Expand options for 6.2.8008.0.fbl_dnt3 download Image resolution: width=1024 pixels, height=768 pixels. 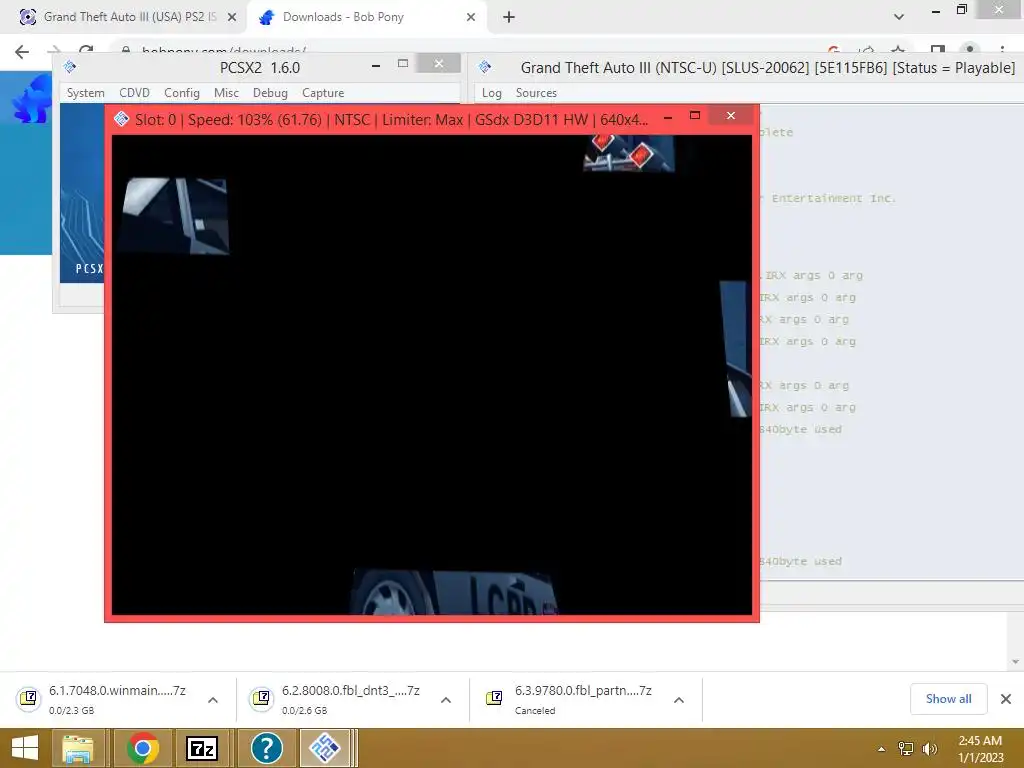tap(446, 700)
